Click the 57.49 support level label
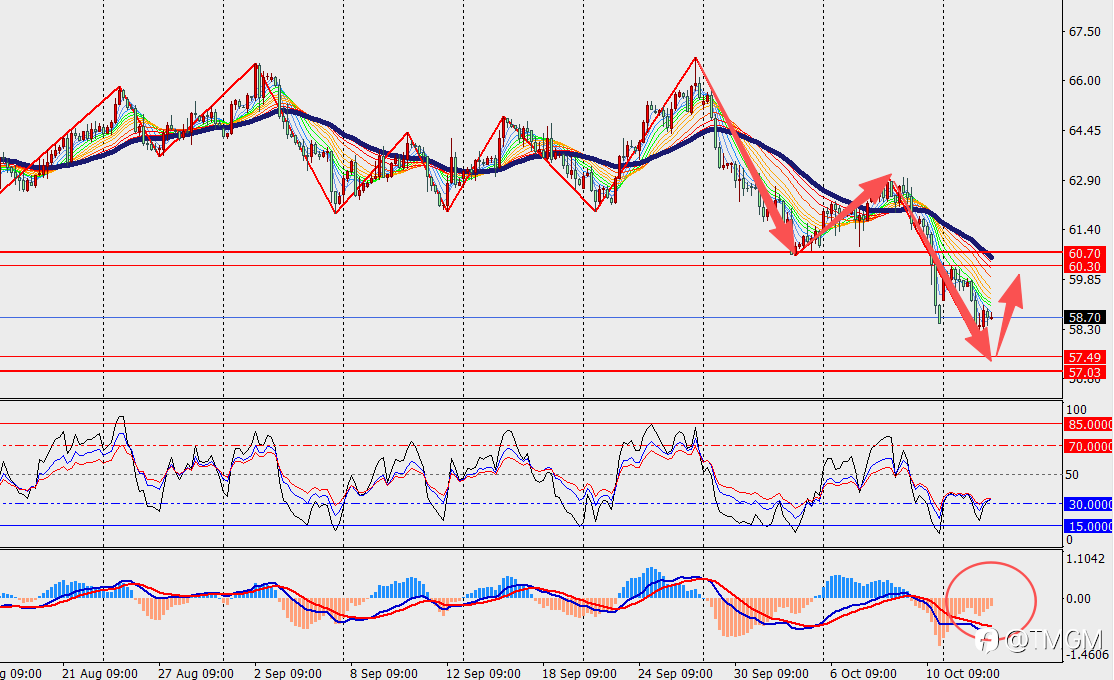Screen dimensions: 1114x680 click(1084, 357)
